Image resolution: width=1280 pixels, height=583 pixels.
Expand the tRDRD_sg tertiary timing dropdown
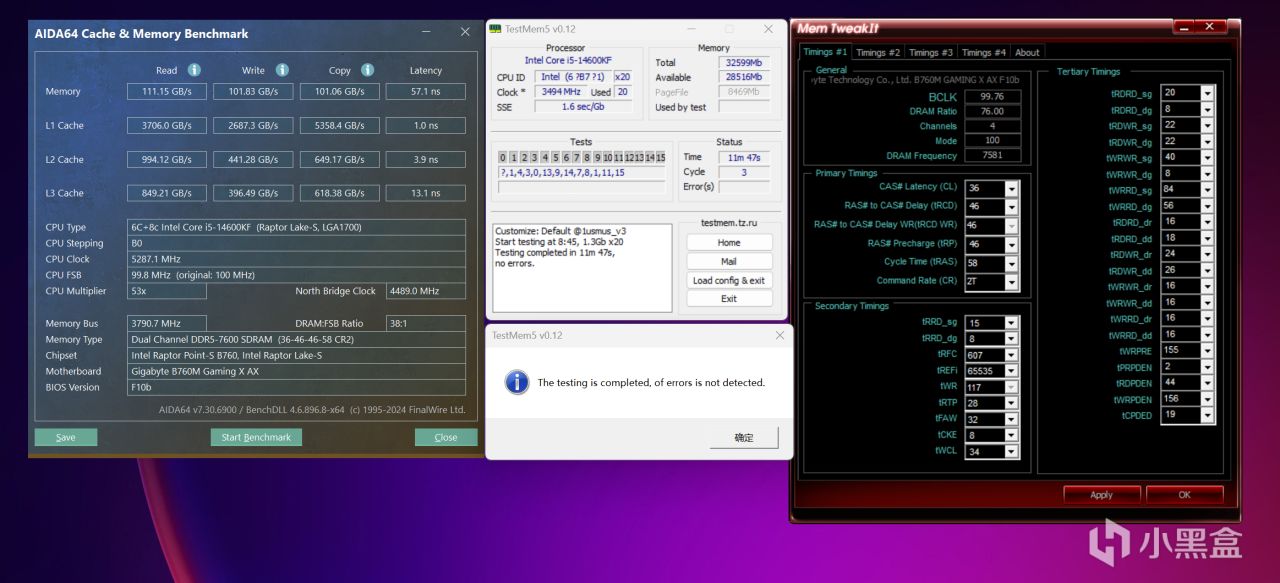pyautogui.click(x=1207, y=93)
